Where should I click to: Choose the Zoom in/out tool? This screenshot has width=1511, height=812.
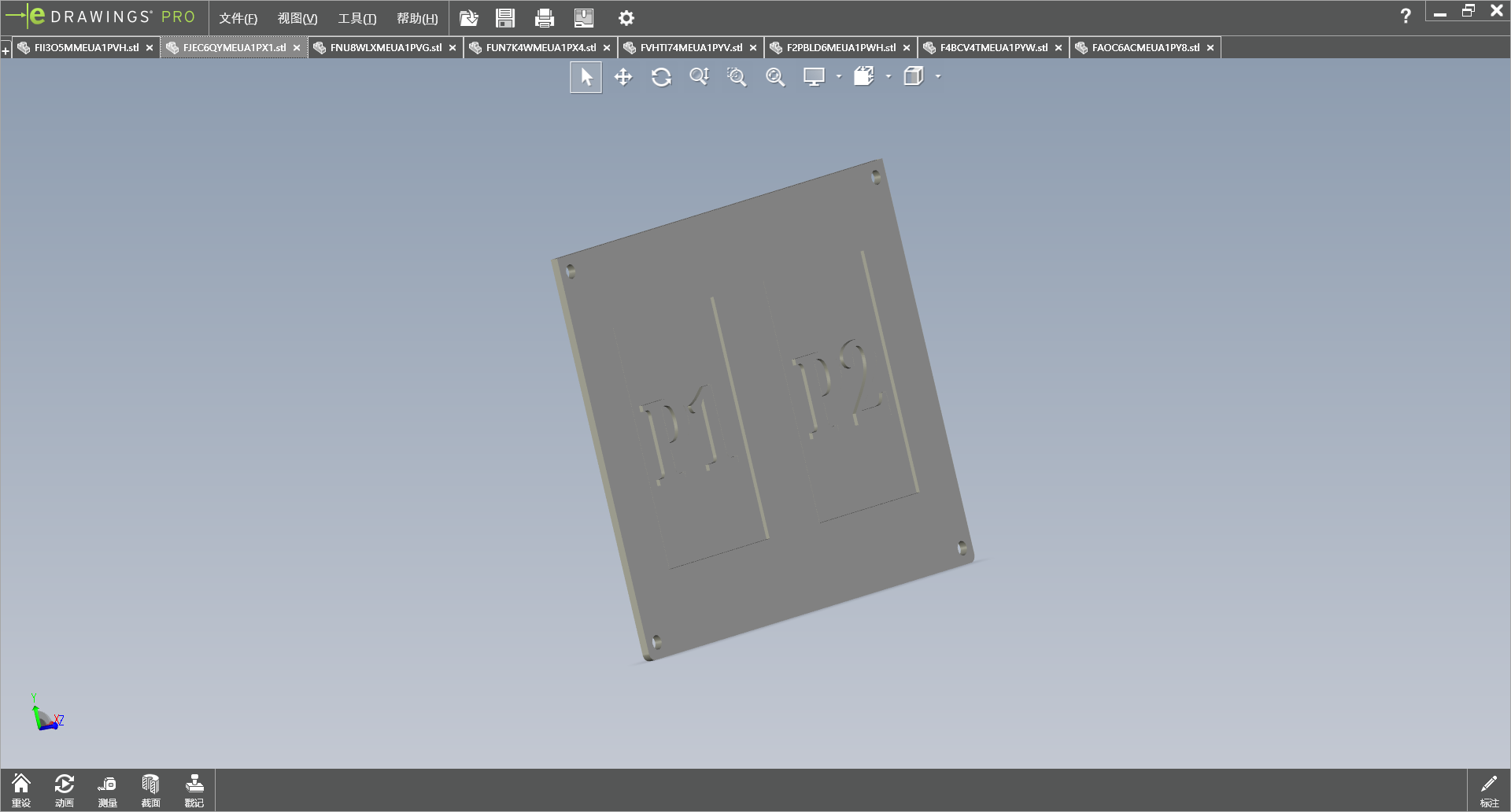coord(699,77)
